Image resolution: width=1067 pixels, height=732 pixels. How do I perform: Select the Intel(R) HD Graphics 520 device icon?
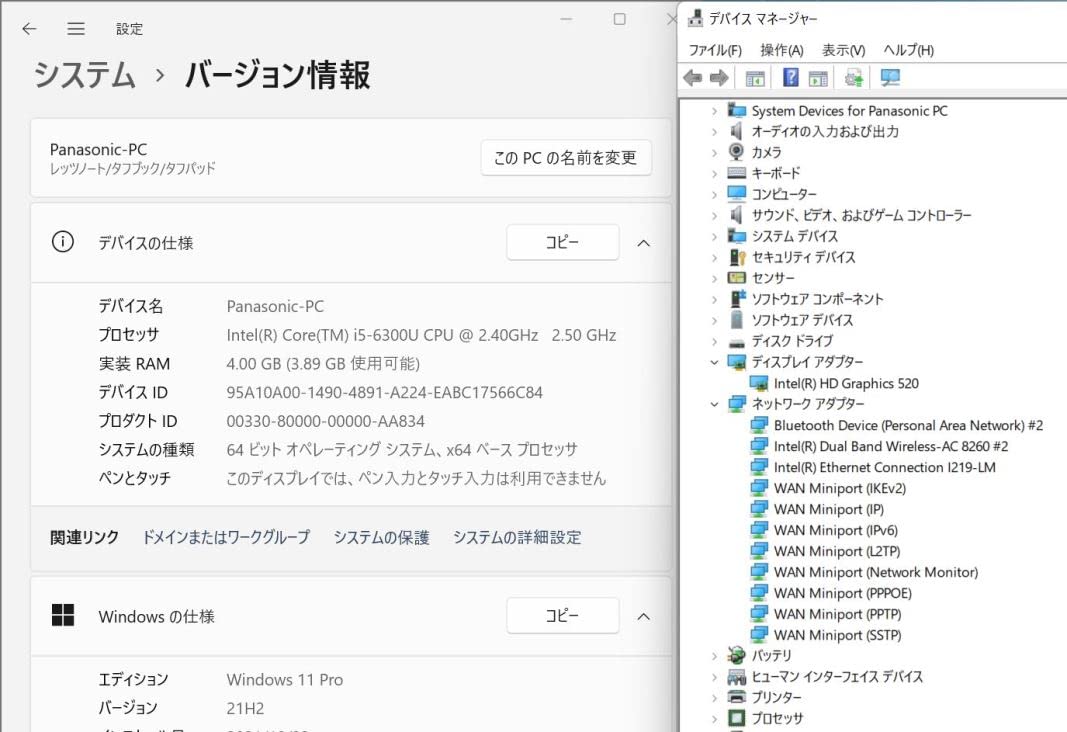pos(759,384)
